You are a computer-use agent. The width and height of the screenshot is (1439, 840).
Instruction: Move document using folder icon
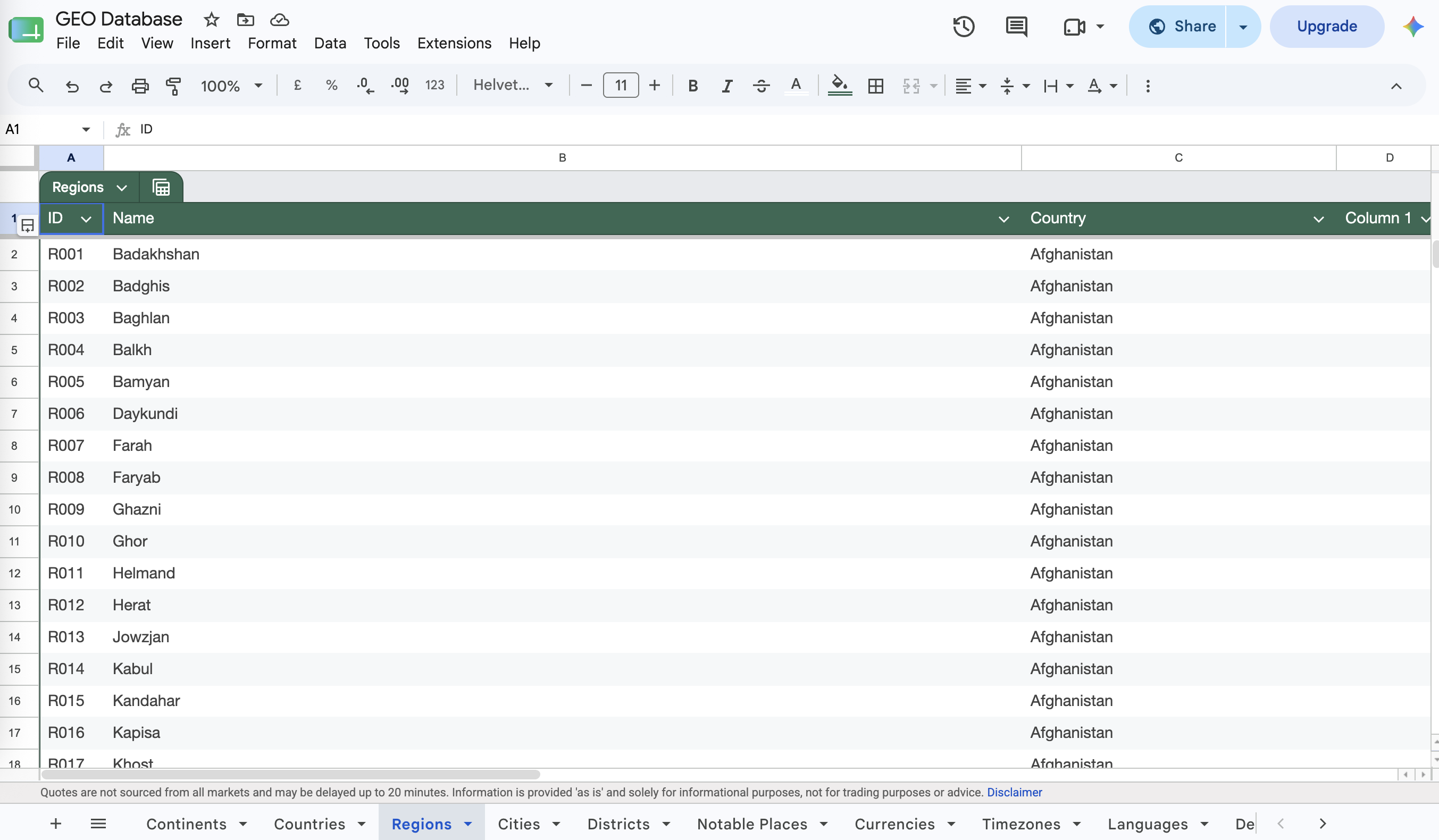point(246,20)
